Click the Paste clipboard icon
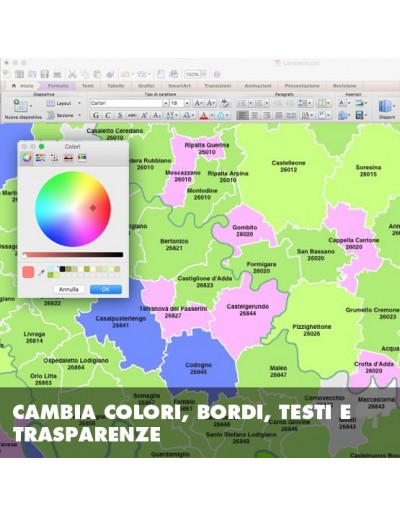The height and width of the screenshot is (517, 400). [x=97, y=74]
